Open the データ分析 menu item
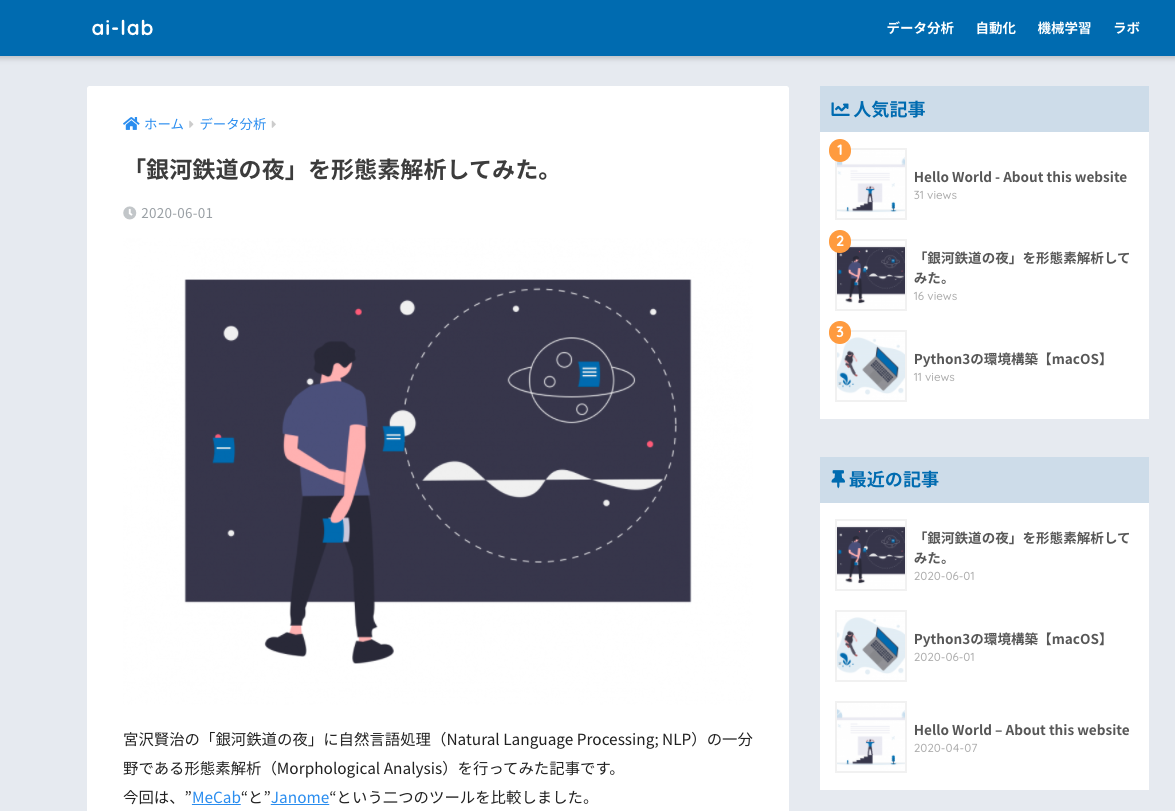The width and height of the screenshot is (1175, 811). [920, 28]
